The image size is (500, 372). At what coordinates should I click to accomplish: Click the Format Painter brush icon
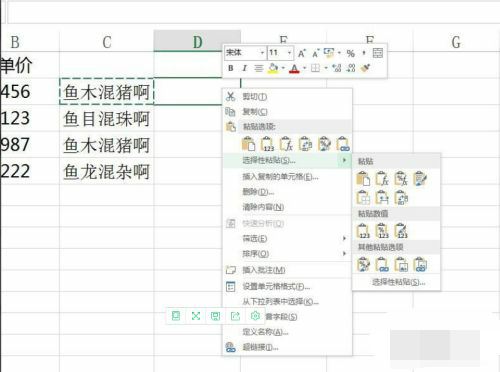pos(365,68)
